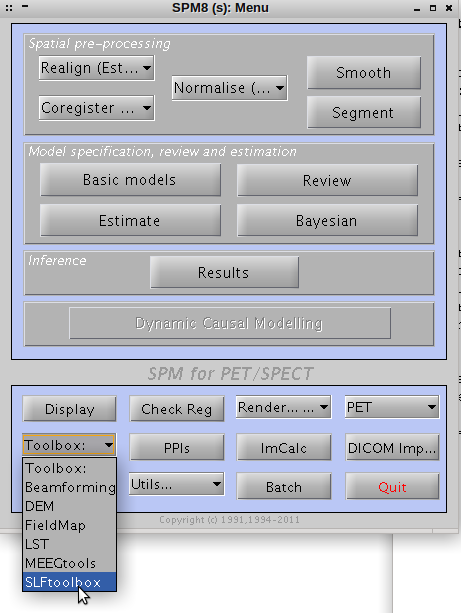Click the Segment button

pyautogui.click(x=364, y=113)
